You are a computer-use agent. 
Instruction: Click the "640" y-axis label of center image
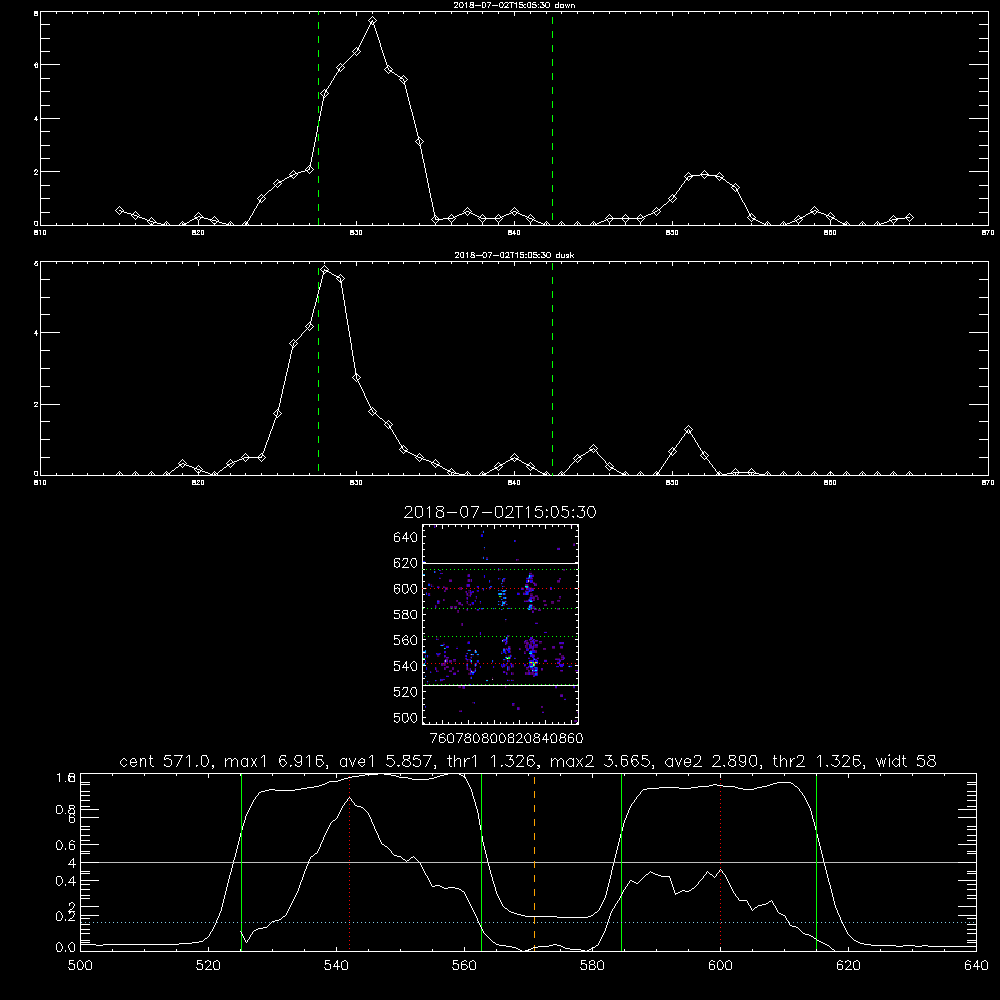coord(405,537)
